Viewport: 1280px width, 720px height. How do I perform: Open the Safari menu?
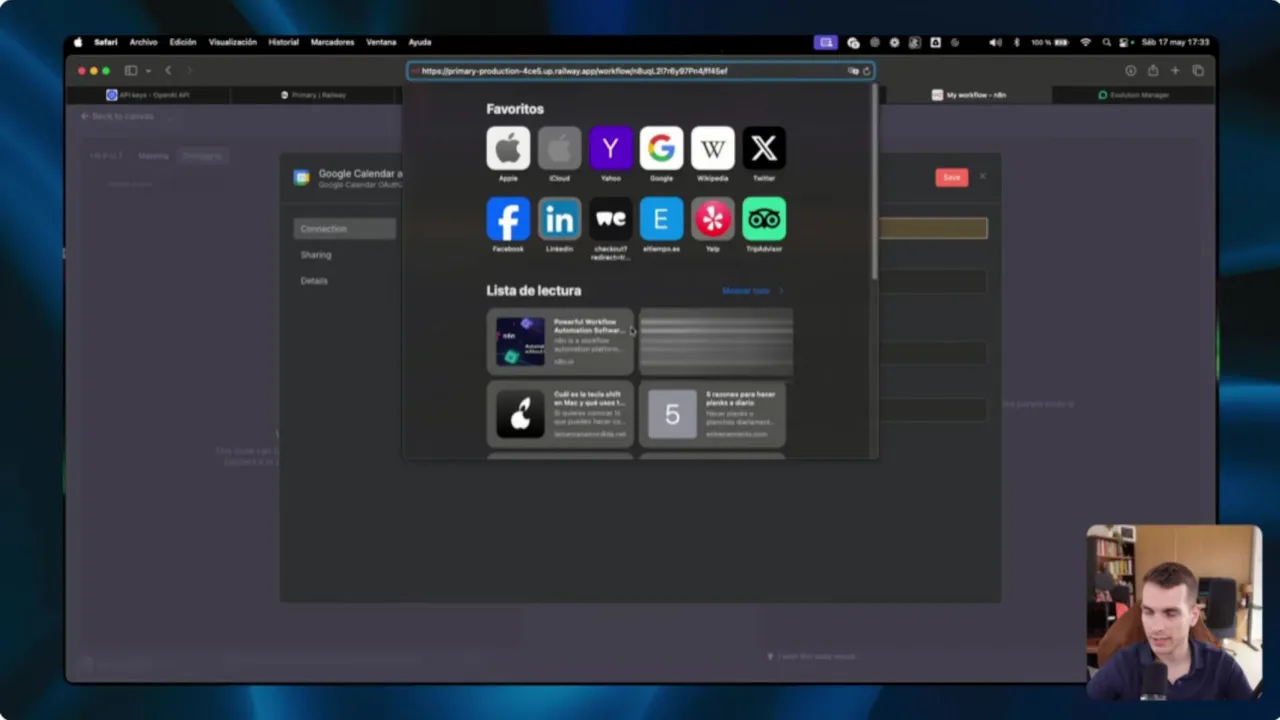(x=106, y=42)
